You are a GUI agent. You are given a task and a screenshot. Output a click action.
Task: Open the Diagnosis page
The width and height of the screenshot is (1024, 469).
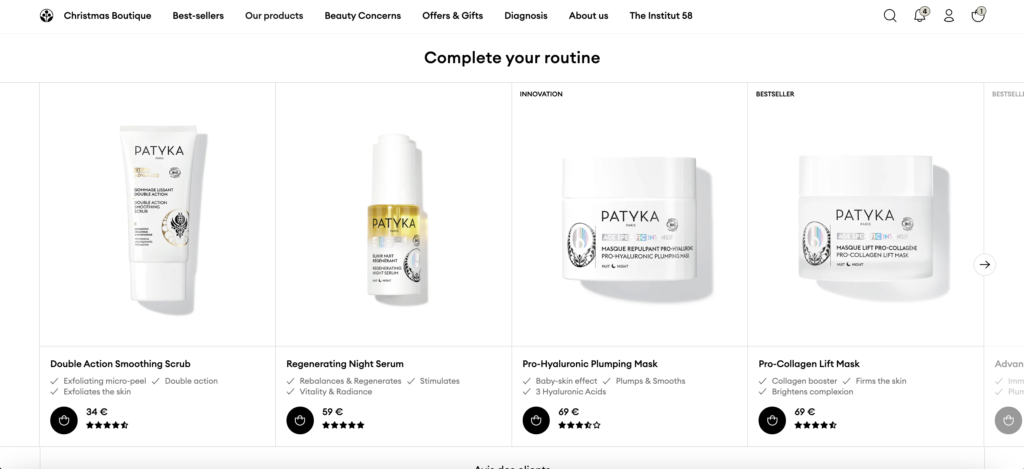[x=526, y=16]
